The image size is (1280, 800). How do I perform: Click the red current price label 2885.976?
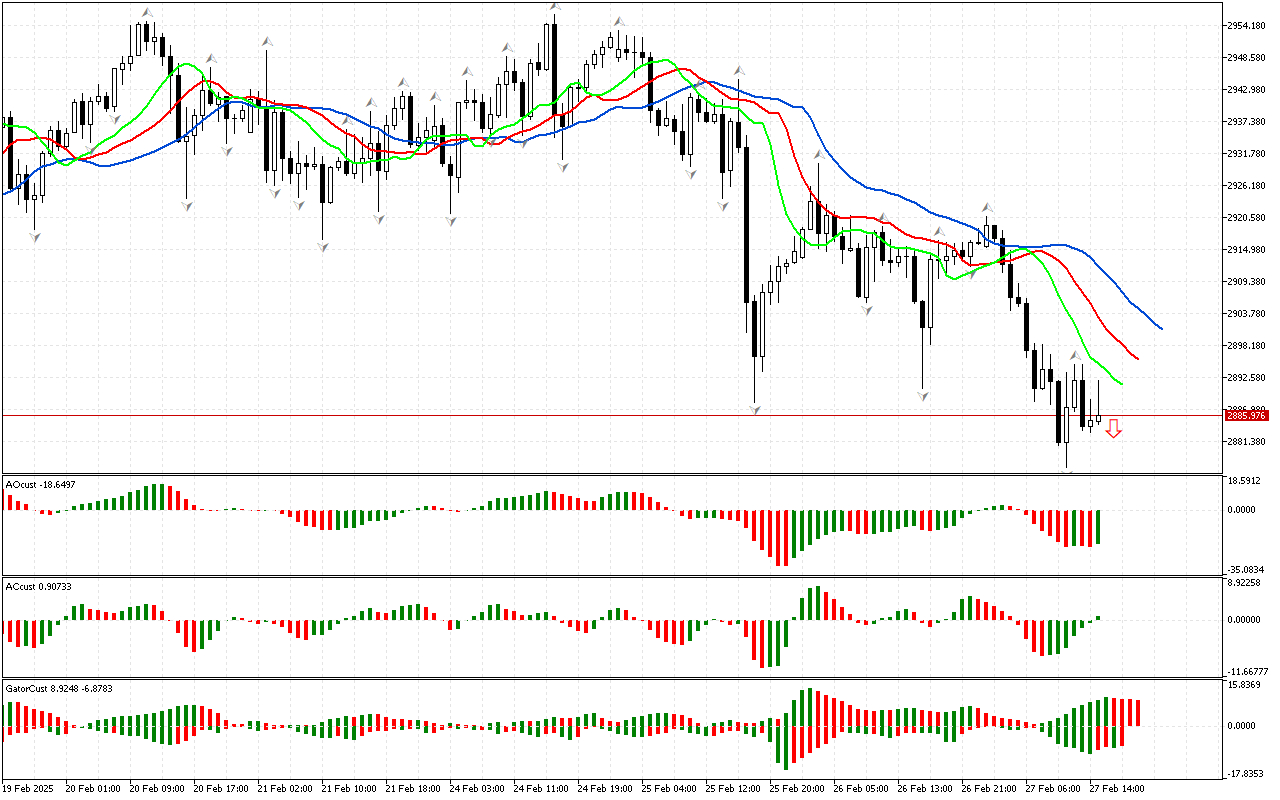coord(1246,415)
